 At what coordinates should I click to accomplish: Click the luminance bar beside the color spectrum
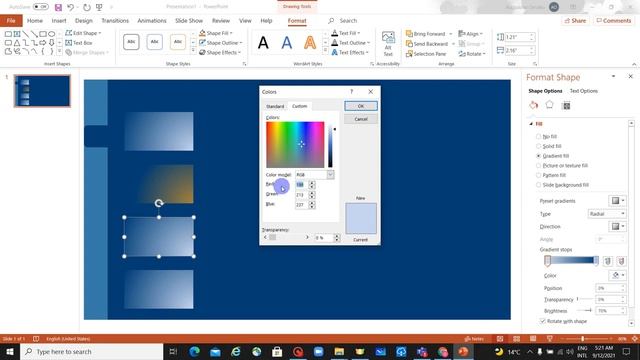pyautogui.click(x=330, y=144)
